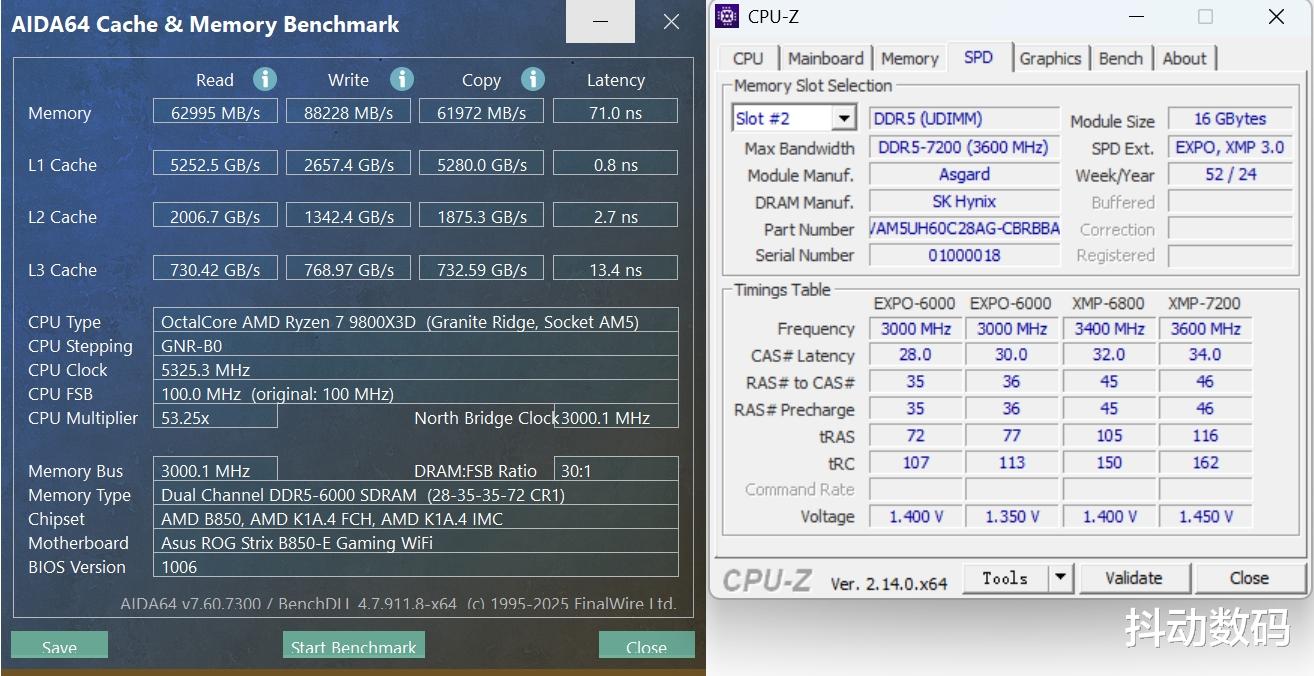Click tRC value 107 in timings table
Screen dimensions: 1314x676
point(915,462)
